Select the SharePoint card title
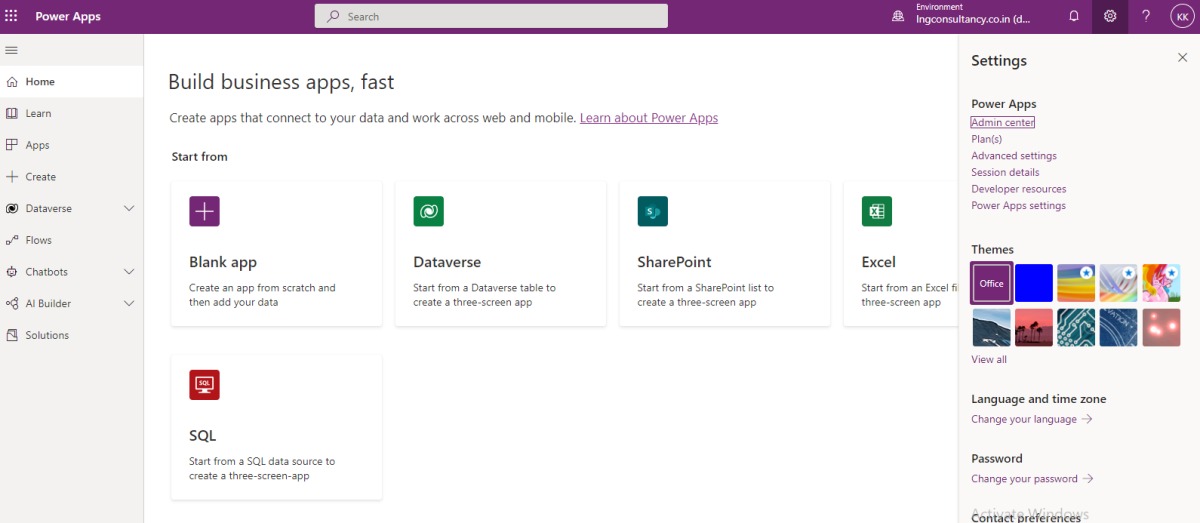 click(674, 262)
